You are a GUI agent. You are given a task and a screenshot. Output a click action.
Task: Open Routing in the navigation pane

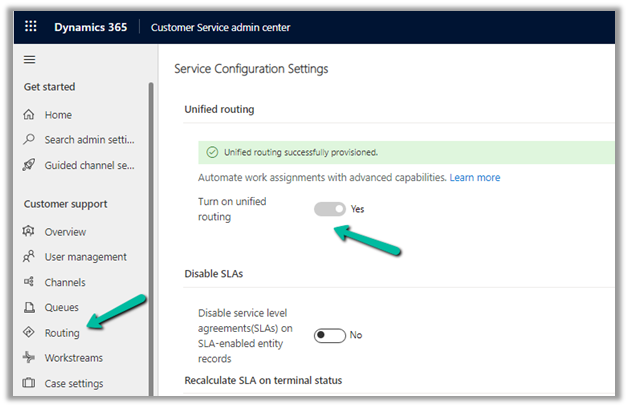pyautogui.click(x=62, y=333)
